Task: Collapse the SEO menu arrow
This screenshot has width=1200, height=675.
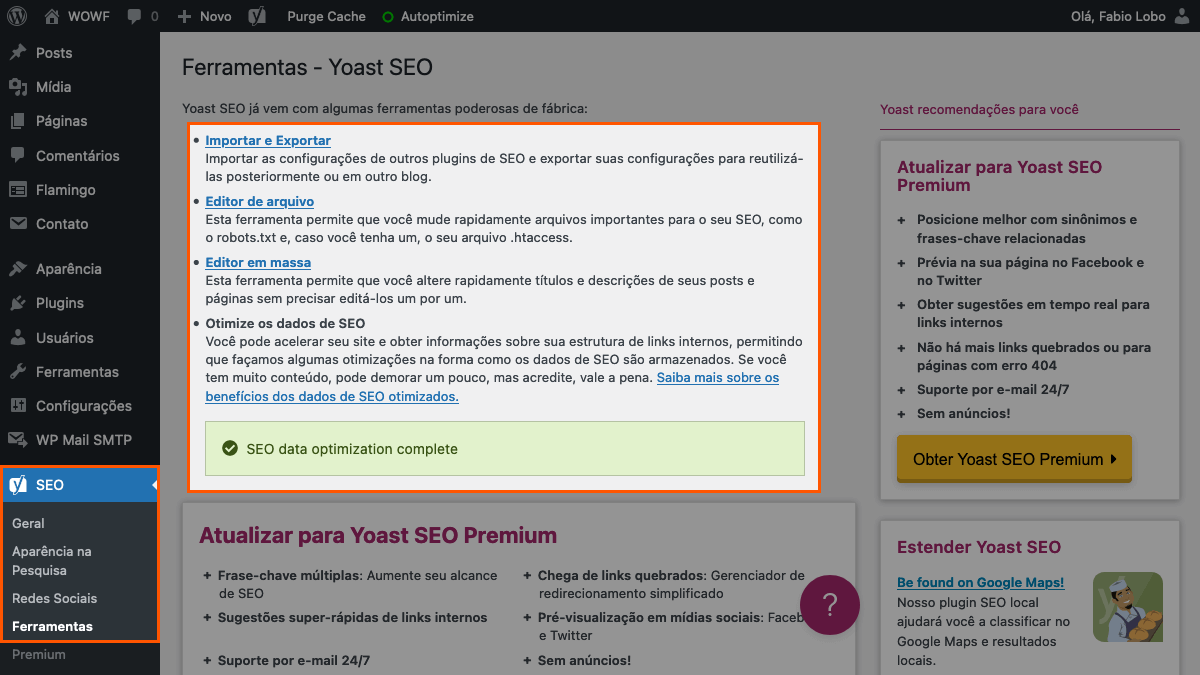Action: (155, 485)
